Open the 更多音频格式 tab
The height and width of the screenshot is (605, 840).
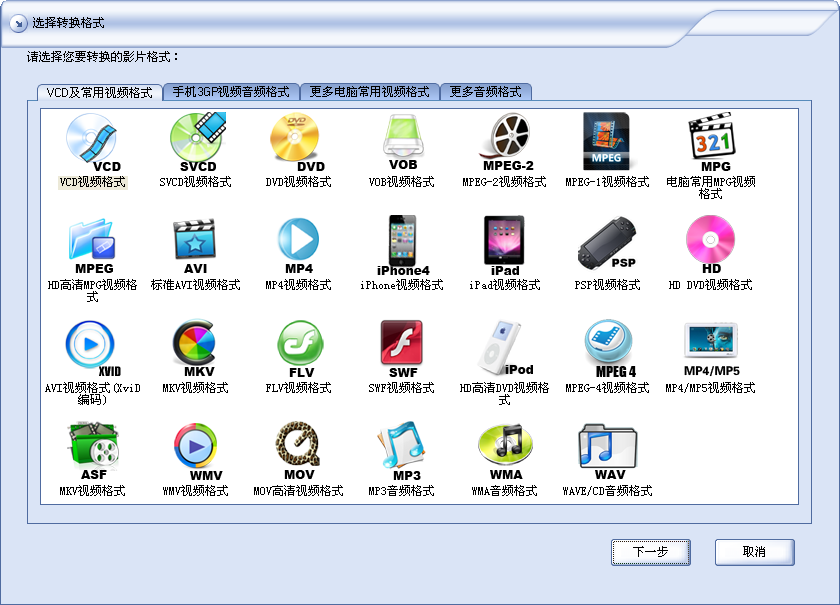pyautogui.click(x=485, y=92)
